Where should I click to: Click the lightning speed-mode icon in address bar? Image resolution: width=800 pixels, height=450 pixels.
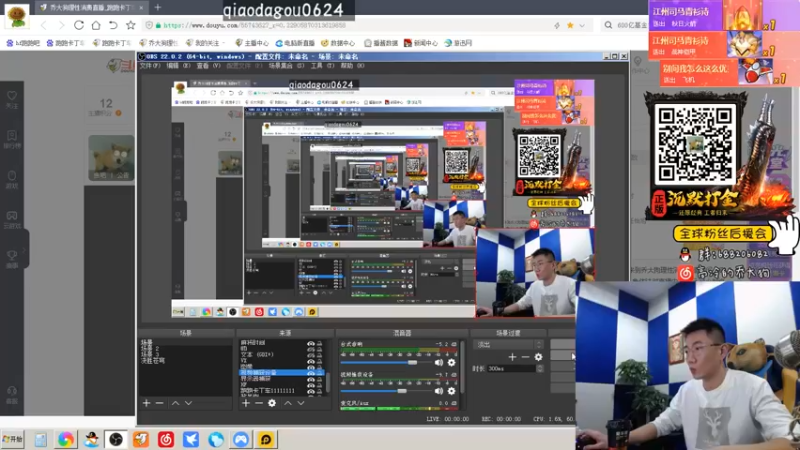557,26
